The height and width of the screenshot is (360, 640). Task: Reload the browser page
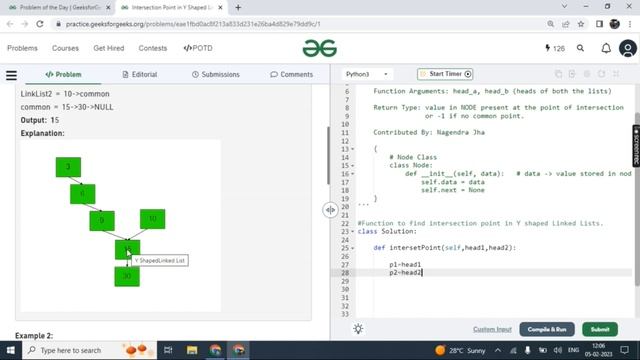[40, 24]
